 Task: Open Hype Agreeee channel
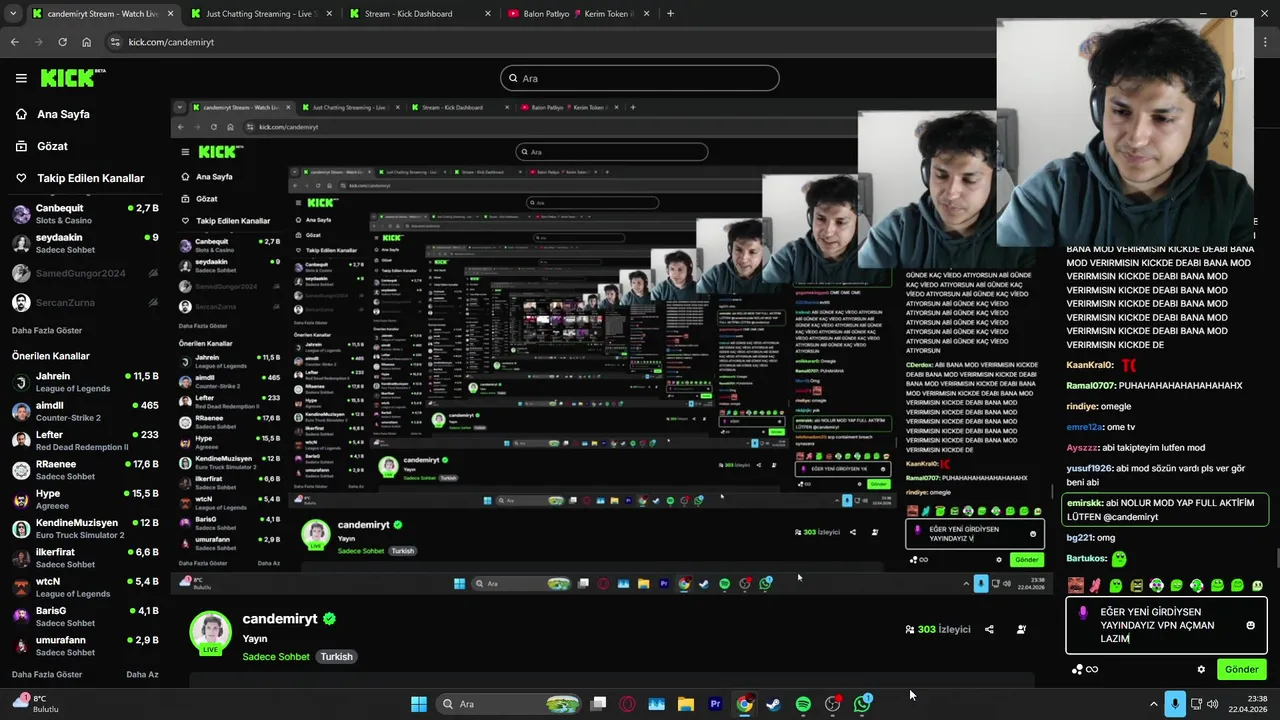pos(85,499)
